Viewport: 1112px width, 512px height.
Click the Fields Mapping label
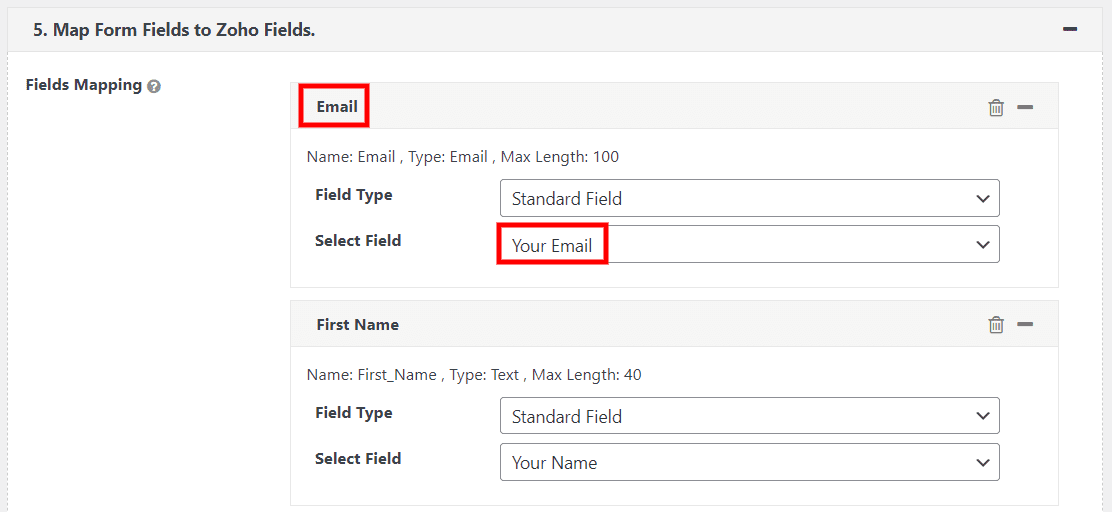point(84,85)
